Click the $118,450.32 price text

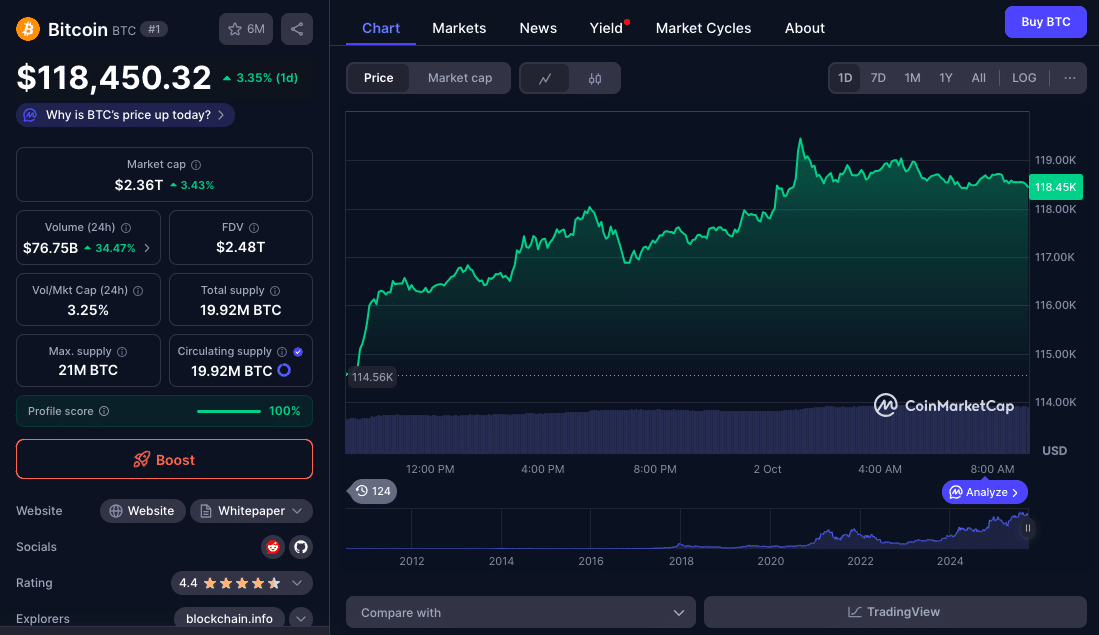coord(114,78)
